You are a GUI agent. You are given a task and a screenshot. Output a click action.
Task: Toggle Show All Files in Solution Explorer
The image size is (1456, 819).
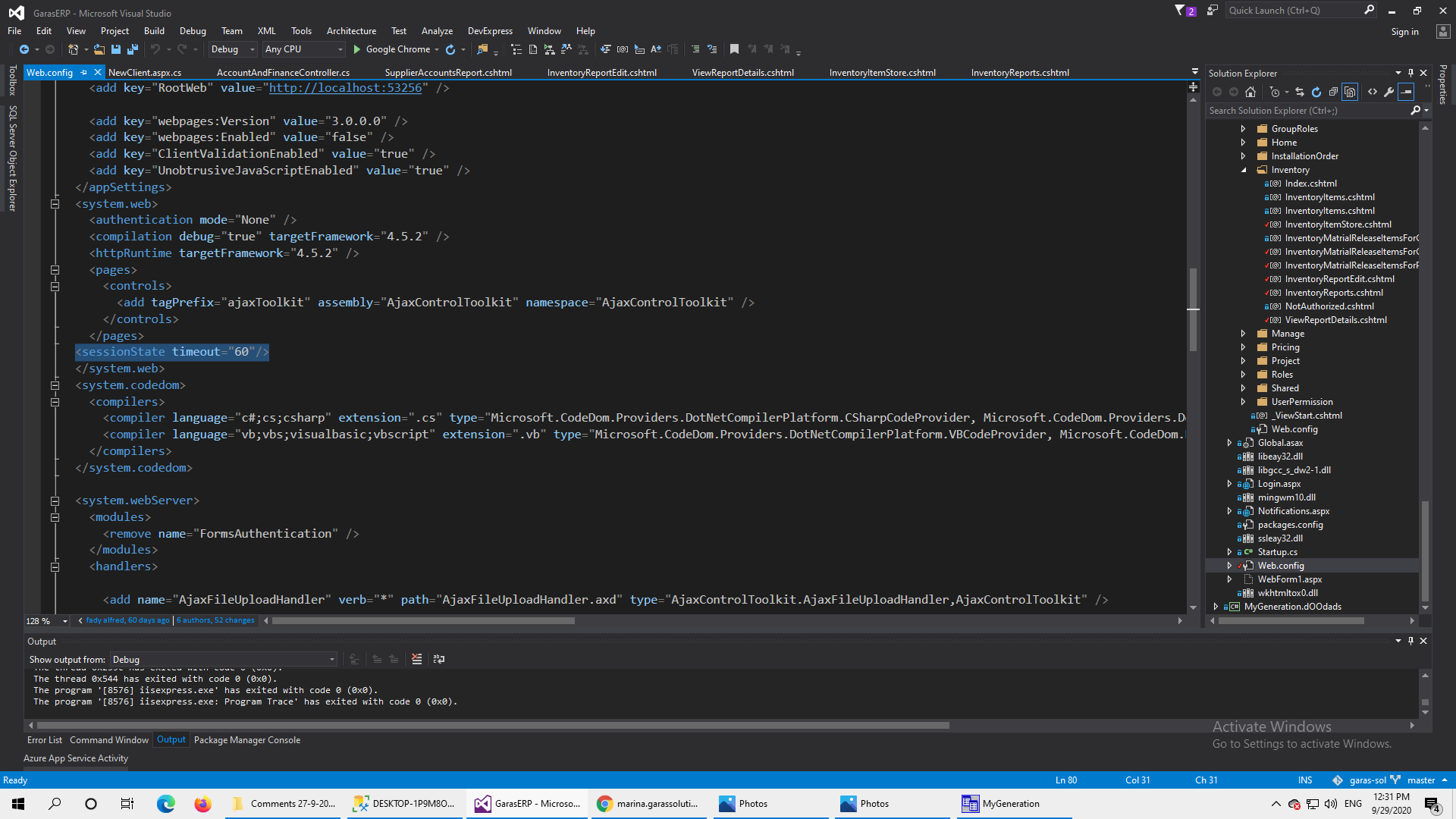[1350, 92]
